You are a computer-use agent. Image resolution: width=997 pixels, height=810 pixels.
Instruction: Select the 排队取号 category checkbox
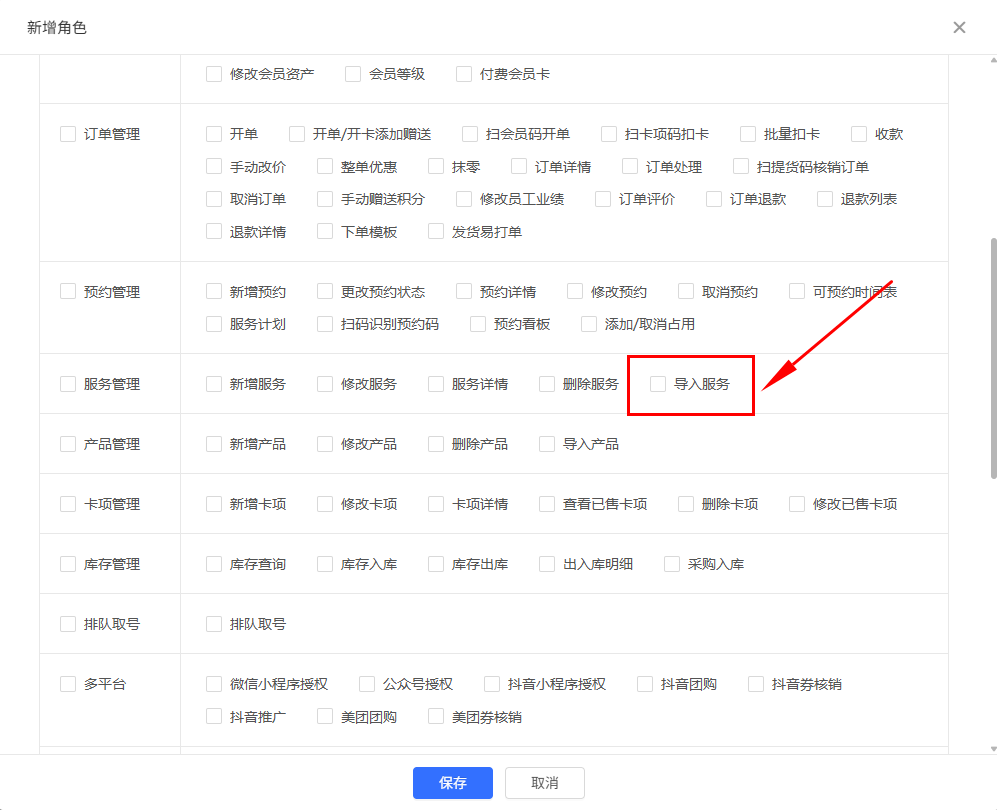68,624
